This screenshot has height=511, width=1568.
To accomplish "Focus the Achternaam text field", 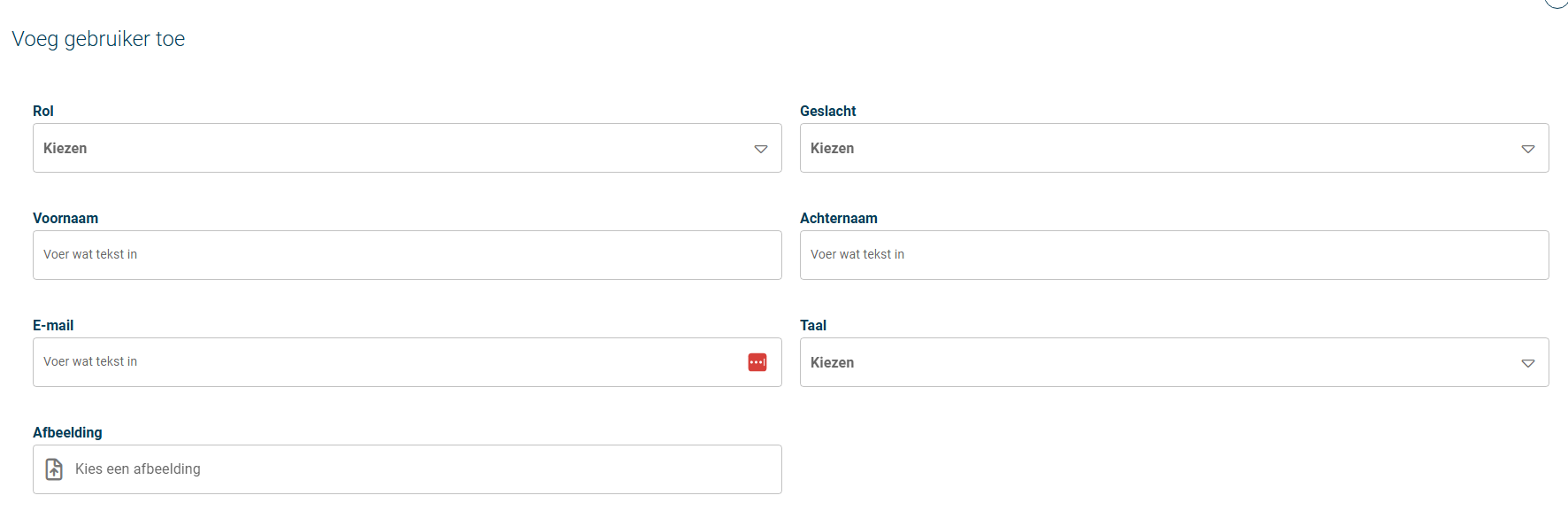I will (1174, 255).
